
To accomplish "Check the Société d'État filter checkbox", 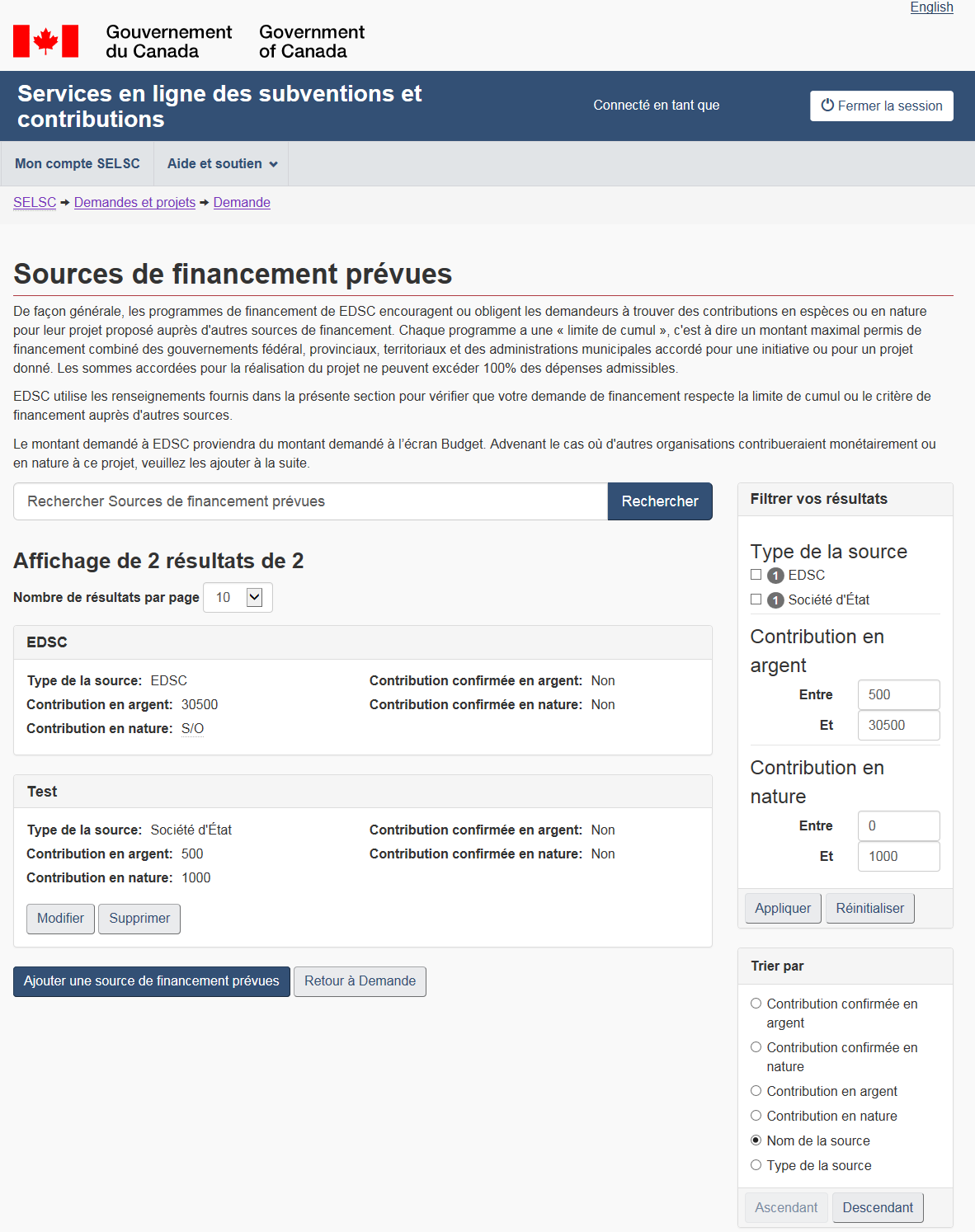I will click(x=756, y=600).
